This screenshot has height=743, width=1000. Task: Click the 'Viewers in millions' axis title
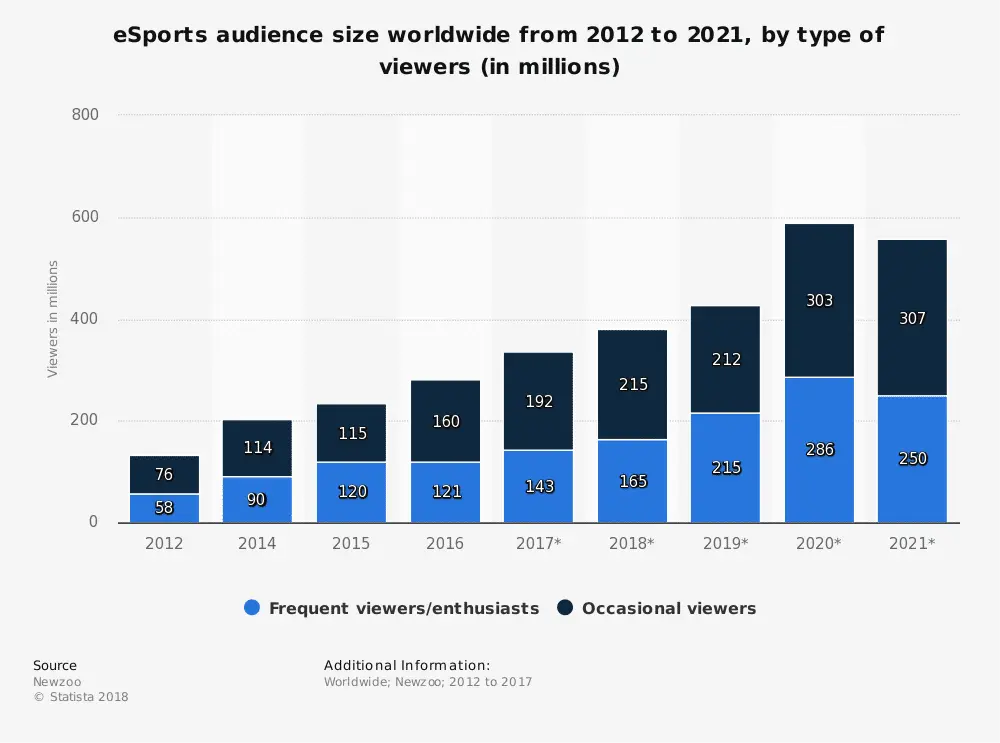pyautogui.click(x=52, y=319)
